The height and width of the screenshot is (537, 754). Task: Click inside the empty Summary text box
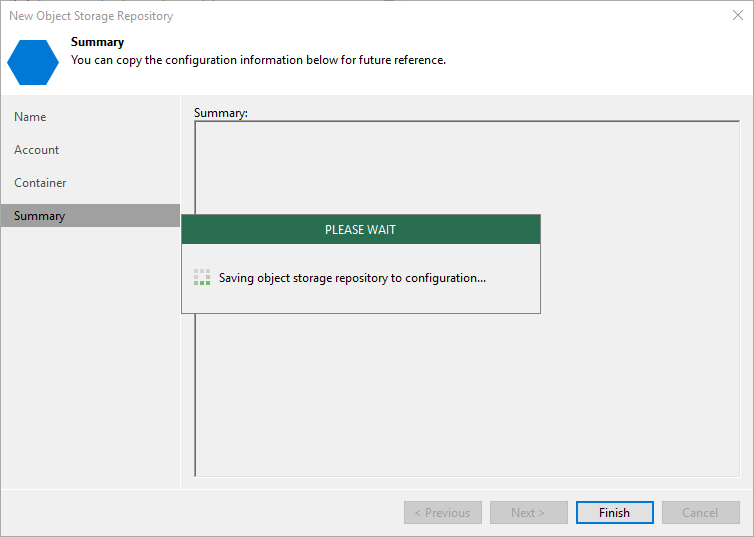coord(466,400)
